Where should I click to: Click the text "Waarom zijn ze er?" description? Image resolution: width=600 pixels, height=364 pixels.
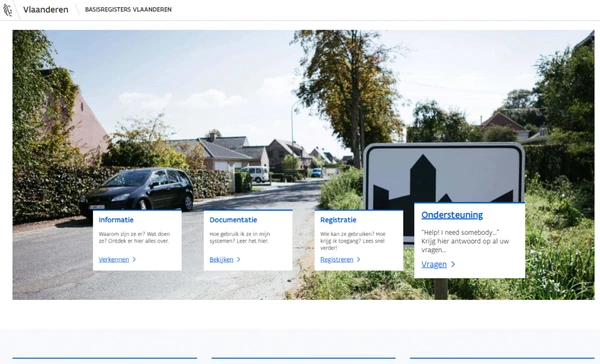(134, 237)
